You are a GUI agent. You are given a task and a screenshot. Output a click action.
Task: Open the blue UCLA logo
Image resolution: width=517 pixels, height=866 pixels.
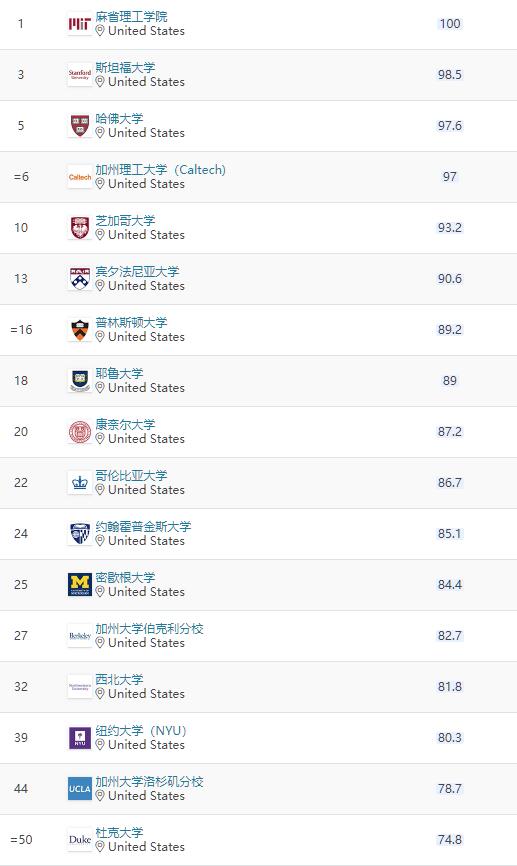click(x=80, y=789)
